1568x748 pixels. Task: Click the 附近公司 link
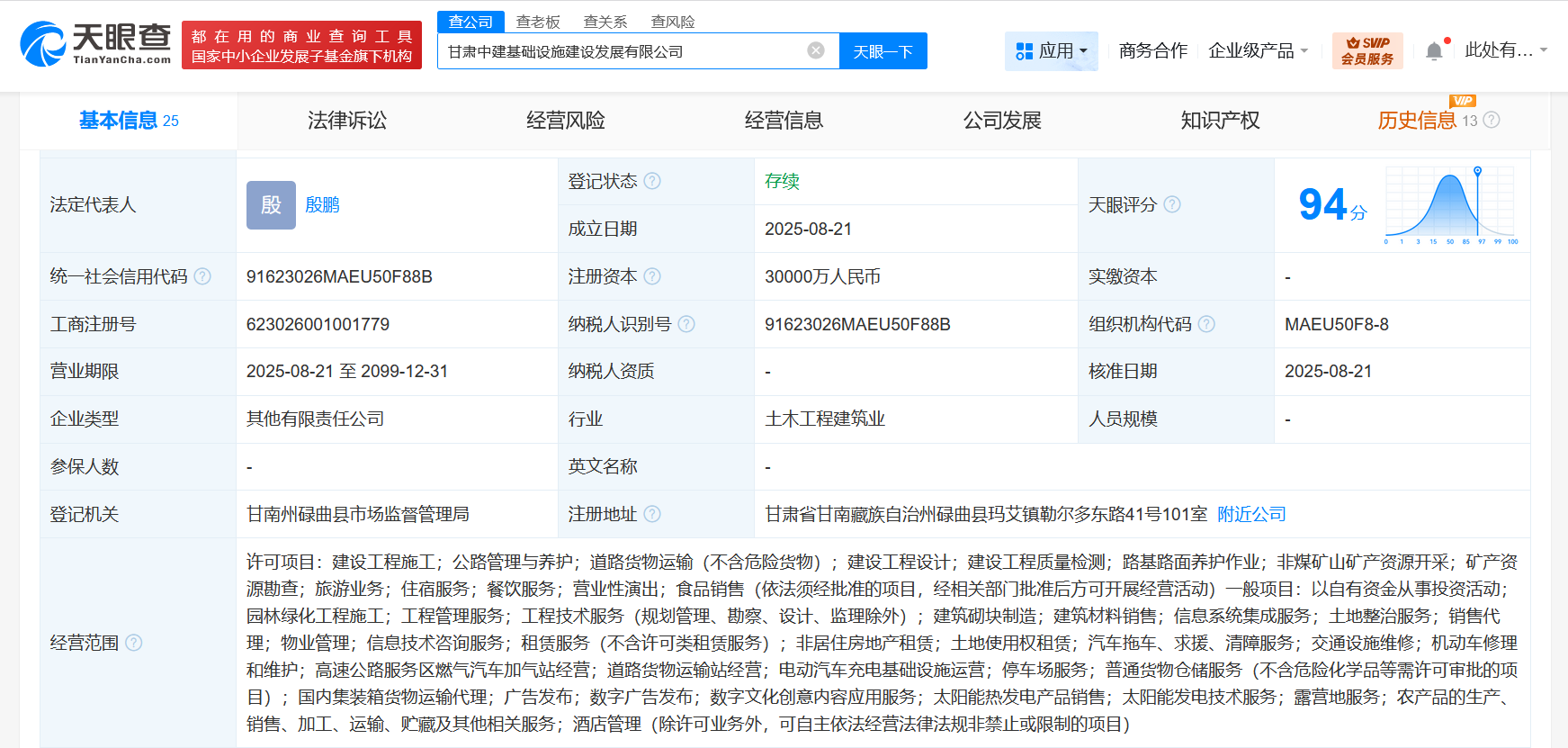(1251, 514)
